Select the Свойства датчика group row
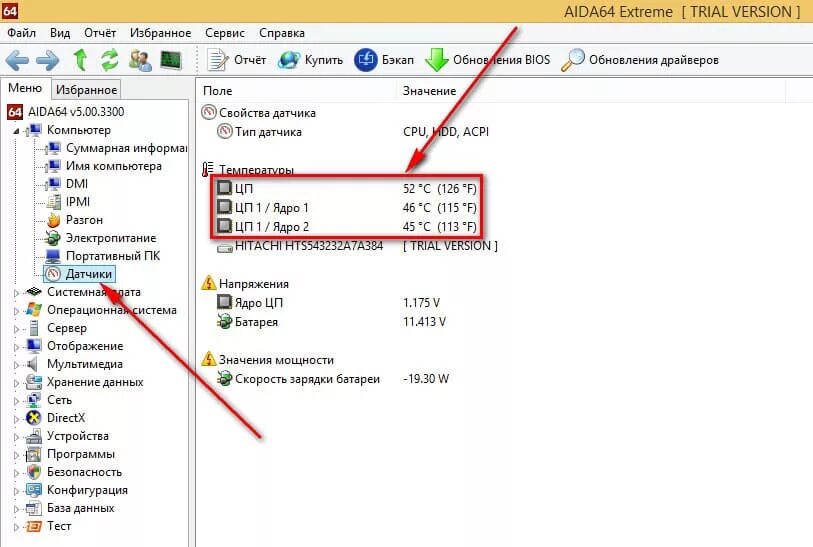The height and width of the screenshot is (547, 813). (259, 113)
